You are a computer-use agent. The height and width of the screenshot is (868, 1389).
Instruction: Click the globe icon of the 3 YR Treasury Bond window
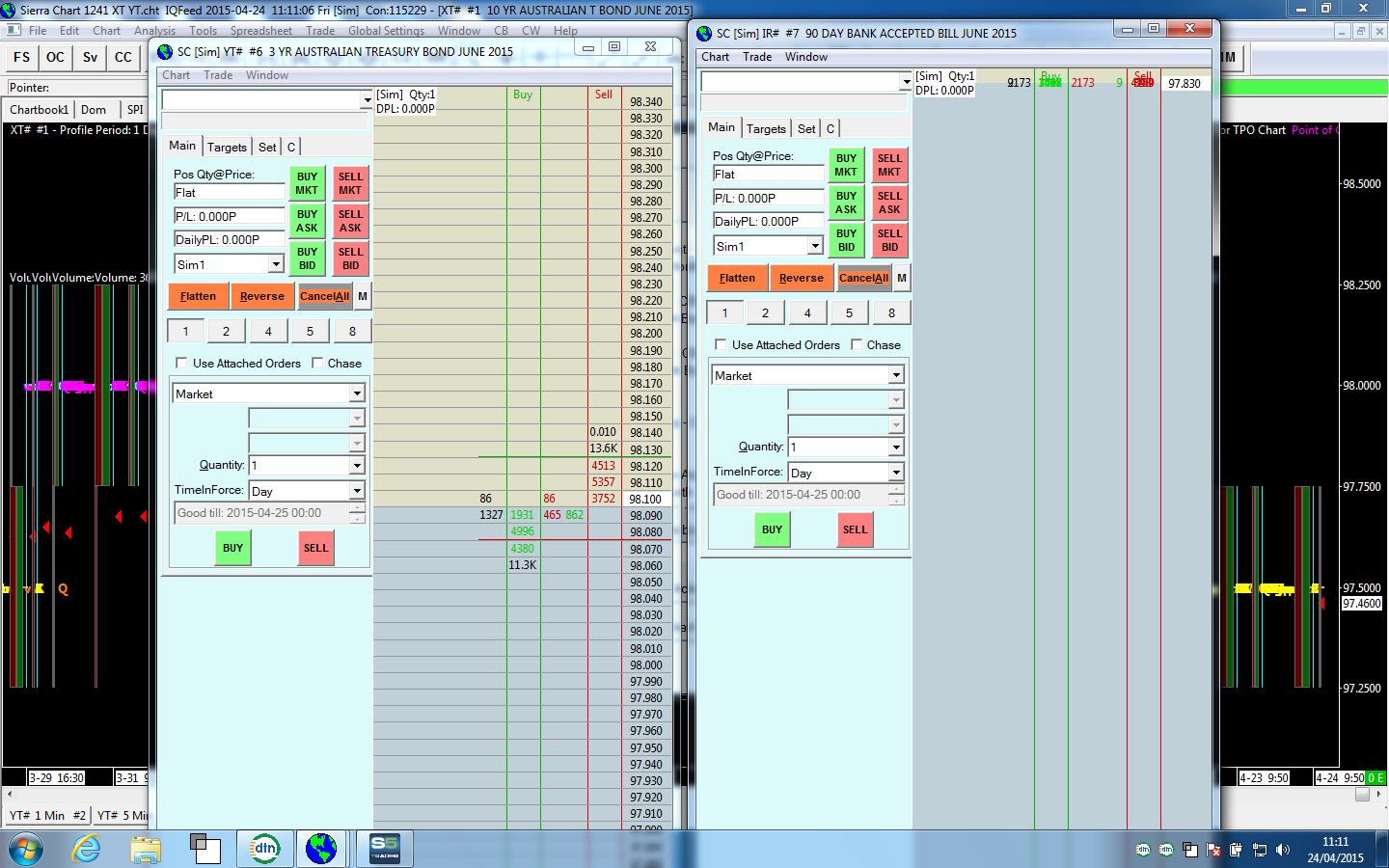click(x=165, y=52)
